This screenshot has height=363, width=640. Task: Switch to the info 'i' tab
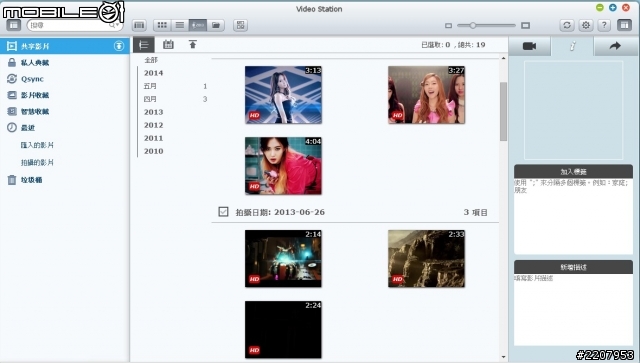click(572, 46)
